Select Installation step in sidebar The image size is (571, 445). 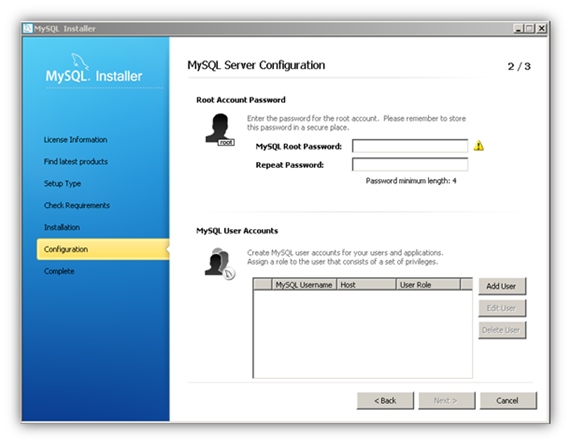click(62, 227)
